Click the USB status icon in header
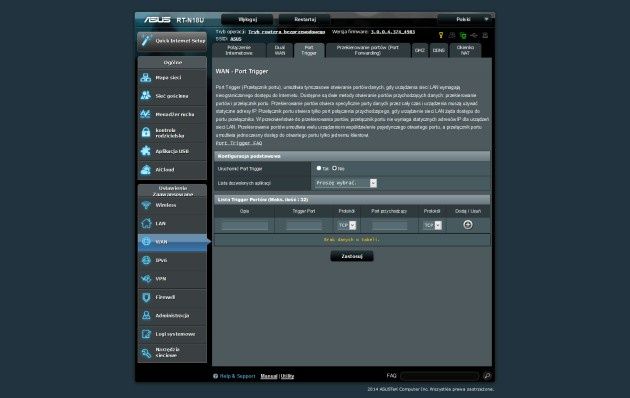 pos(474,35)
